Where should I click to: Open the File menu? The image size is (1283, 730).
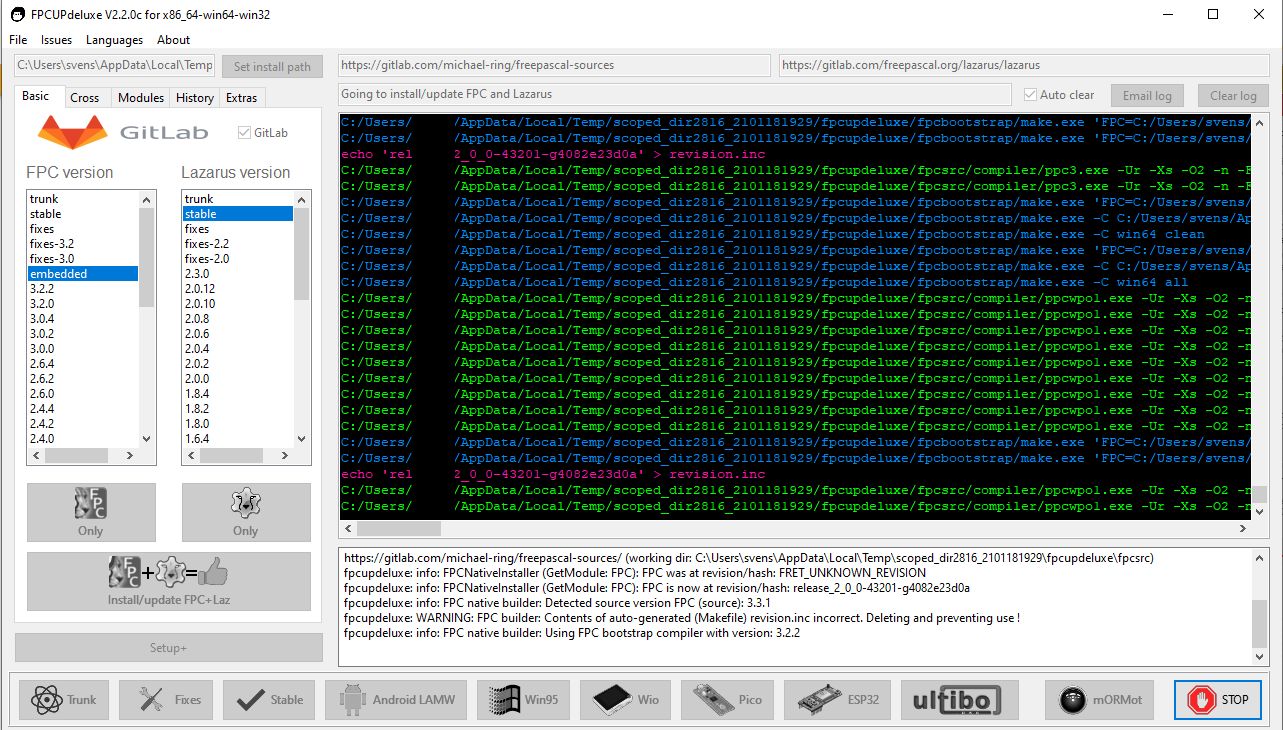pyautogui.click(x=18, y=40)
